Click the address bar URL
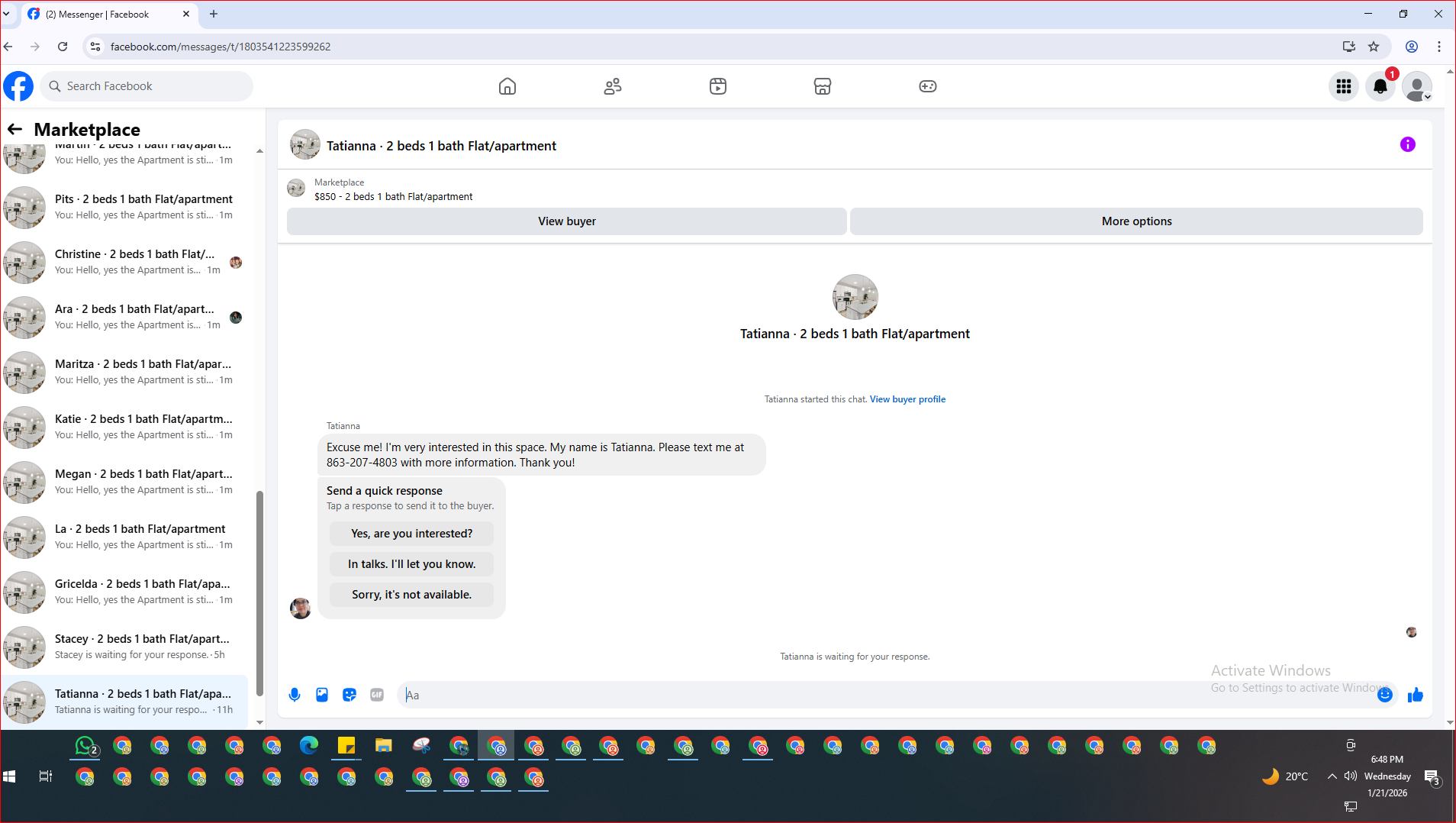Viewport: 1456px width, 823px height. pos(221,47)
